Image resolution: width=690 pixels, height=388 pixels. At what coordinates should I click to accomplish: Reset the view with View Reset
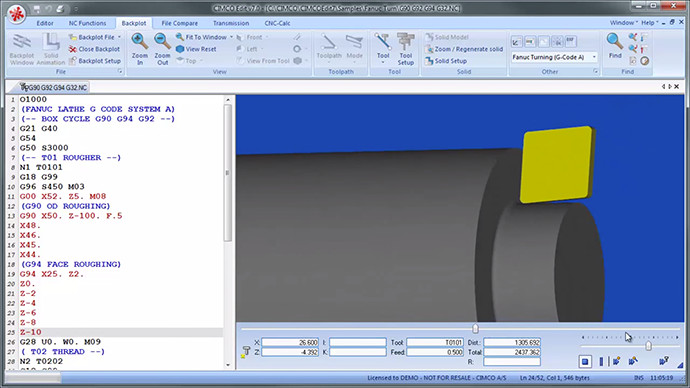point(196,49)
